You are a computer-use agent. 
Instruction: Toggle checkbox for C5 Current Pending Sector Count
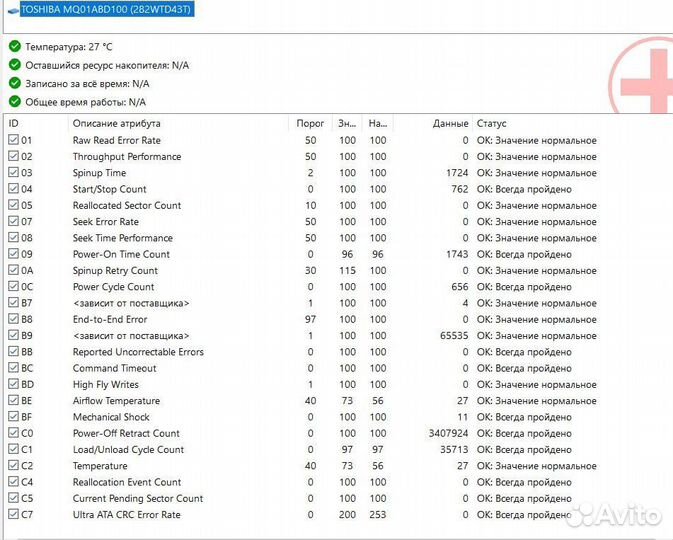(x=13, y=498)
